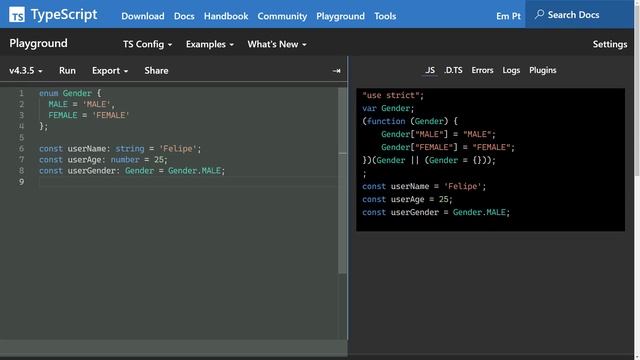Click line number 6 in gutter
640x360 pixels.
(x=21, y=149)
